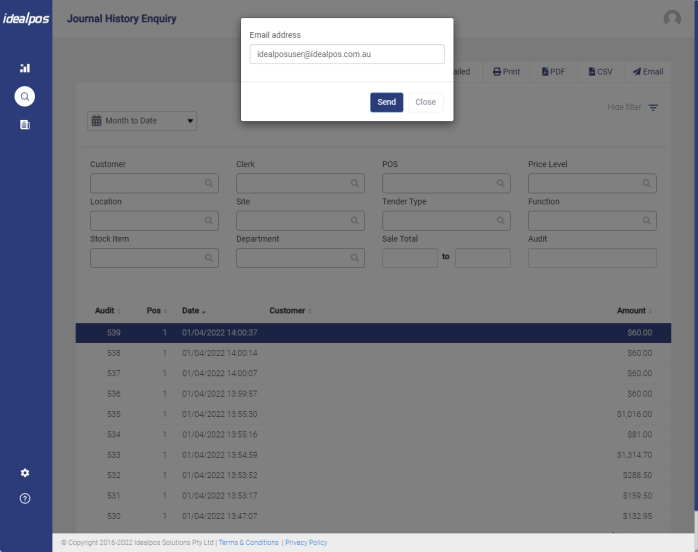Click the Department field search icon

[355, 258]
